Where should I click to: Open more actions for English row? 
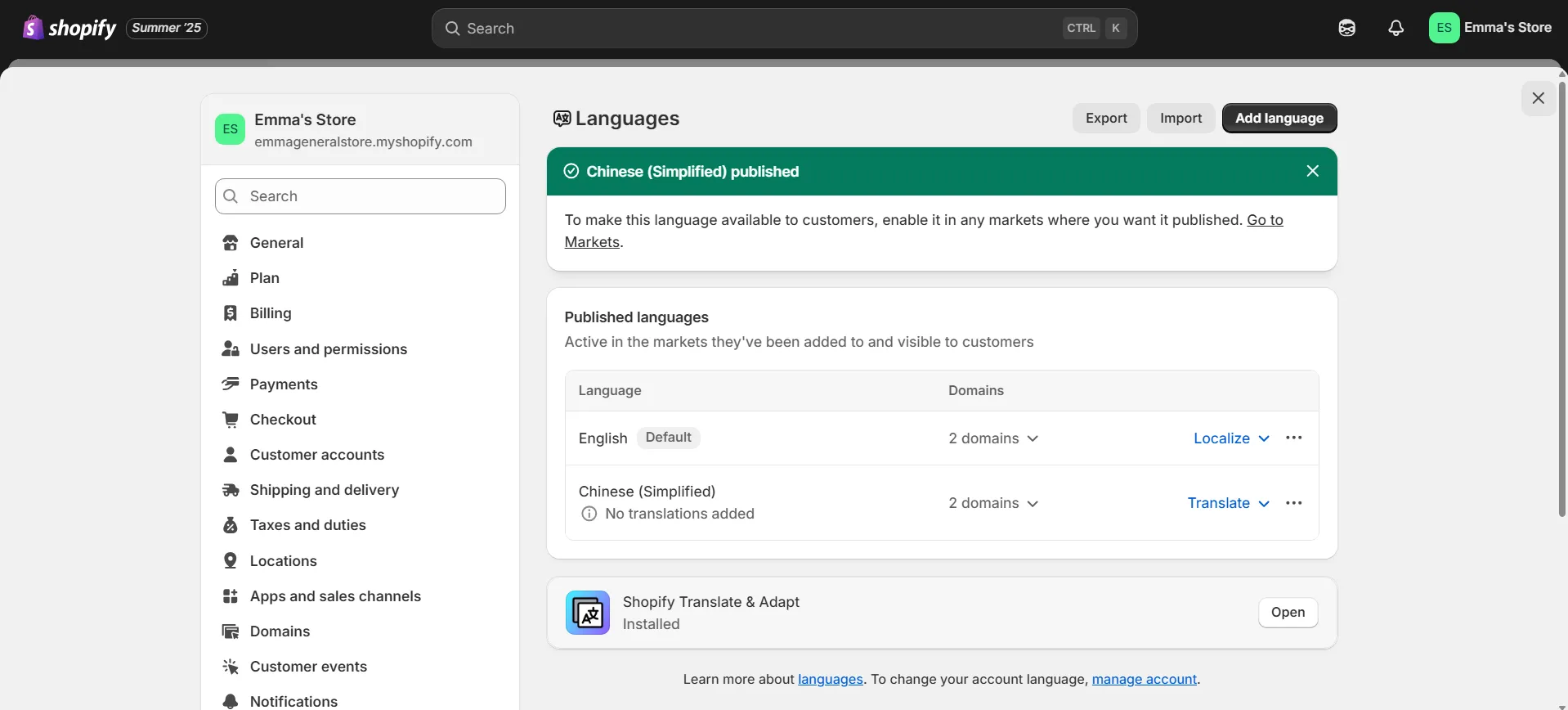click(1293, 438)
